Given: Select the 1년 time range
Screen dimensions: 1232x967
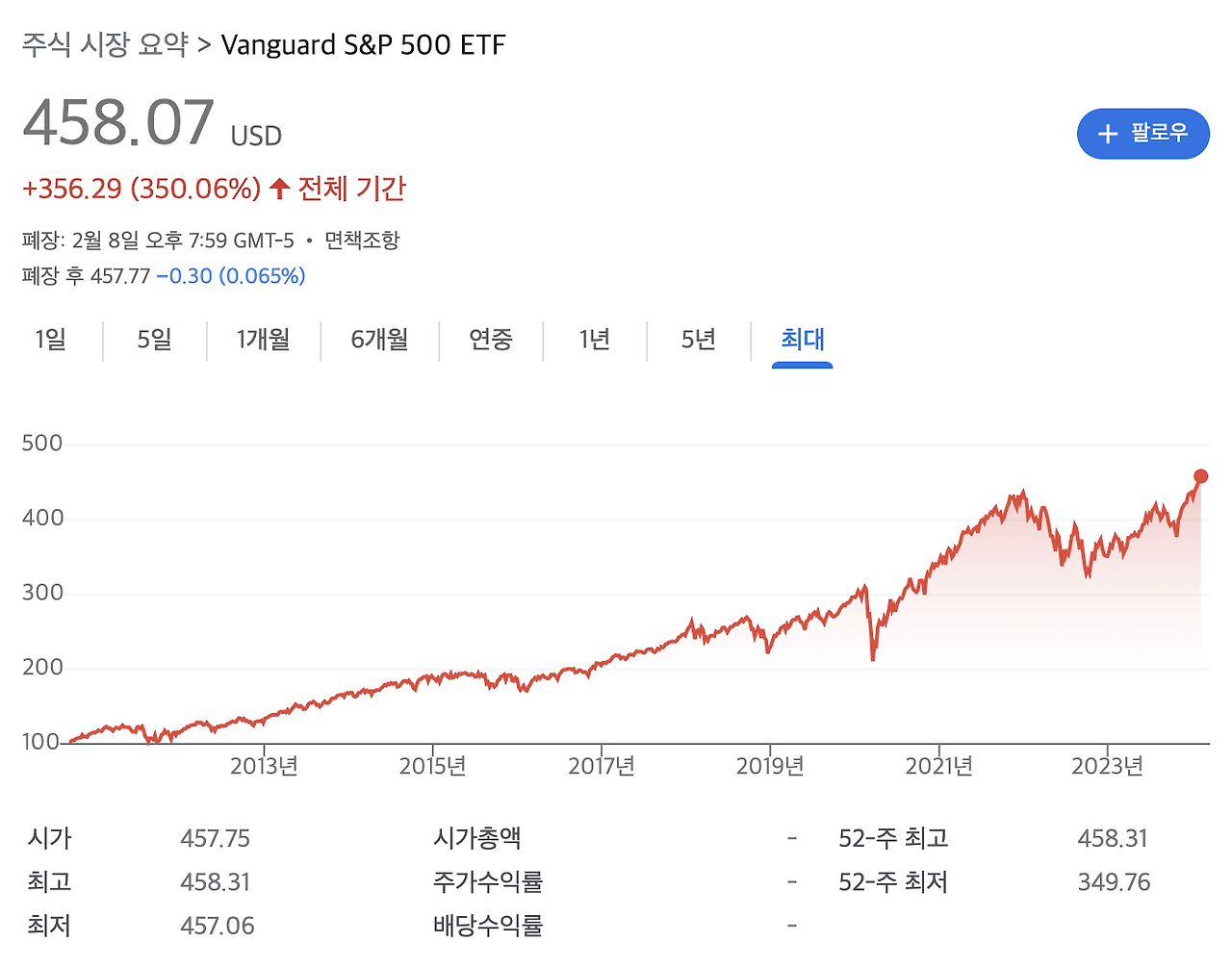Looking at the screenshot, I should coord(593,341).
